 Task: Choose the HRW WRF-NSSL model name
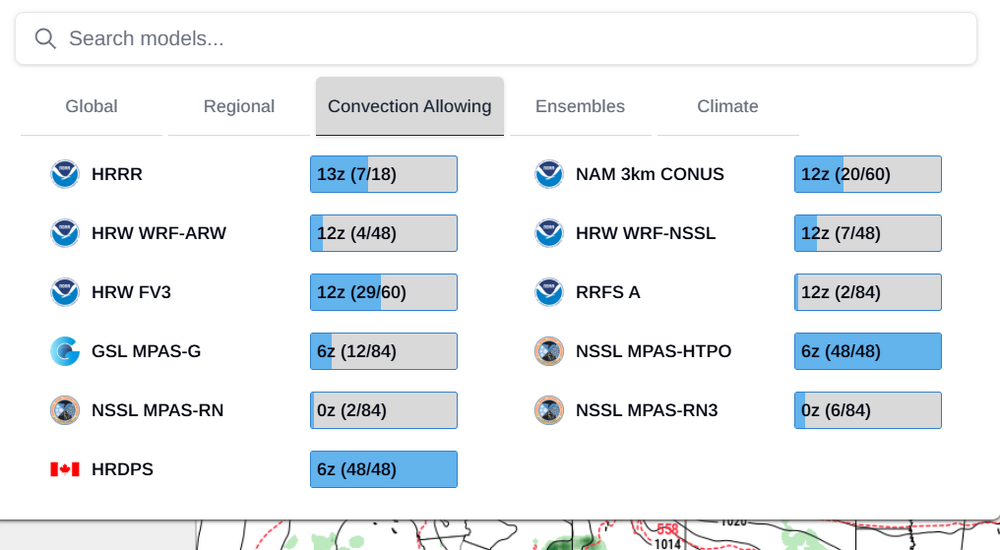pos(645,233)
